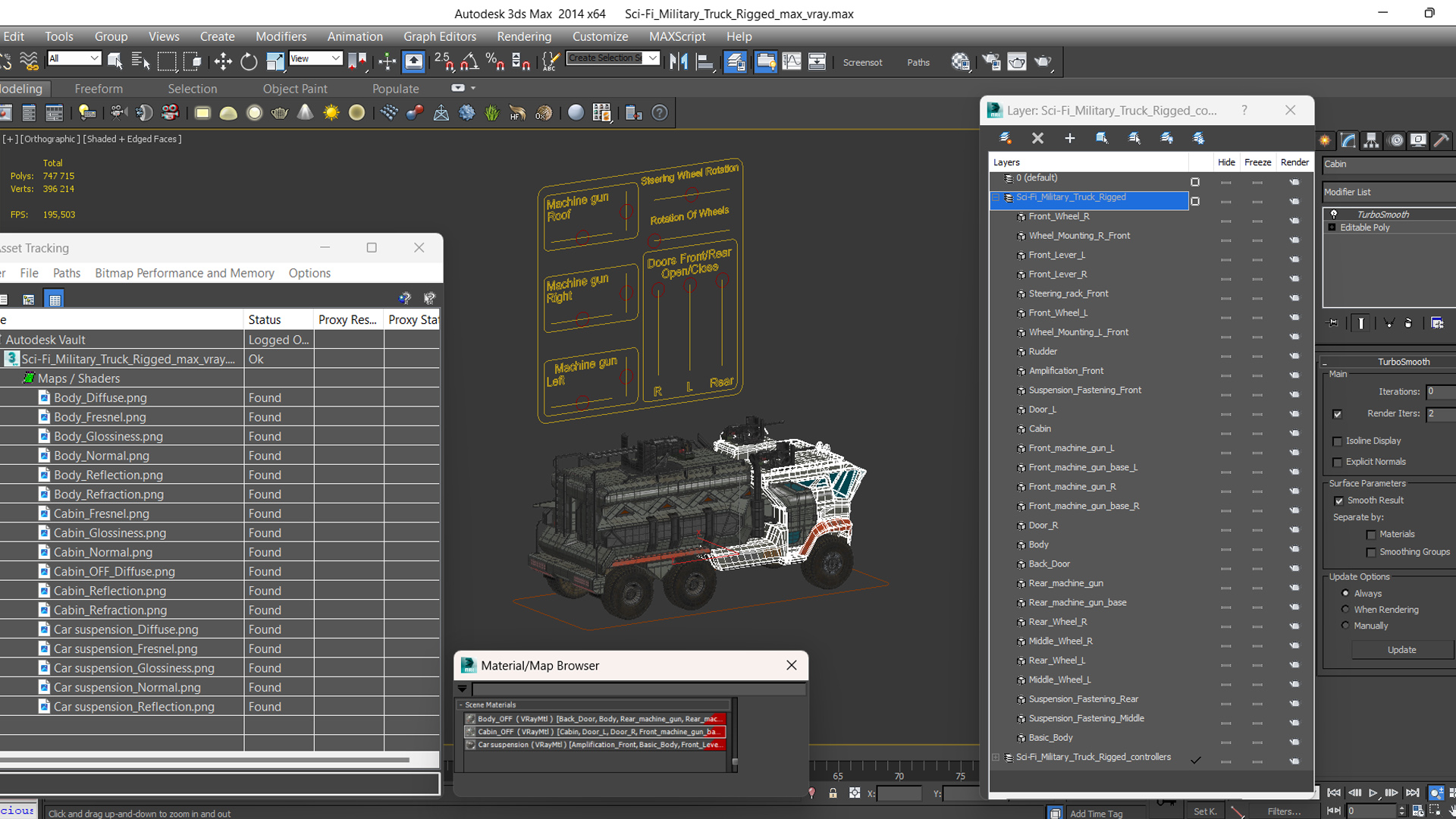
Task: Open the Graph Editors menu
Action: point(440,36)
